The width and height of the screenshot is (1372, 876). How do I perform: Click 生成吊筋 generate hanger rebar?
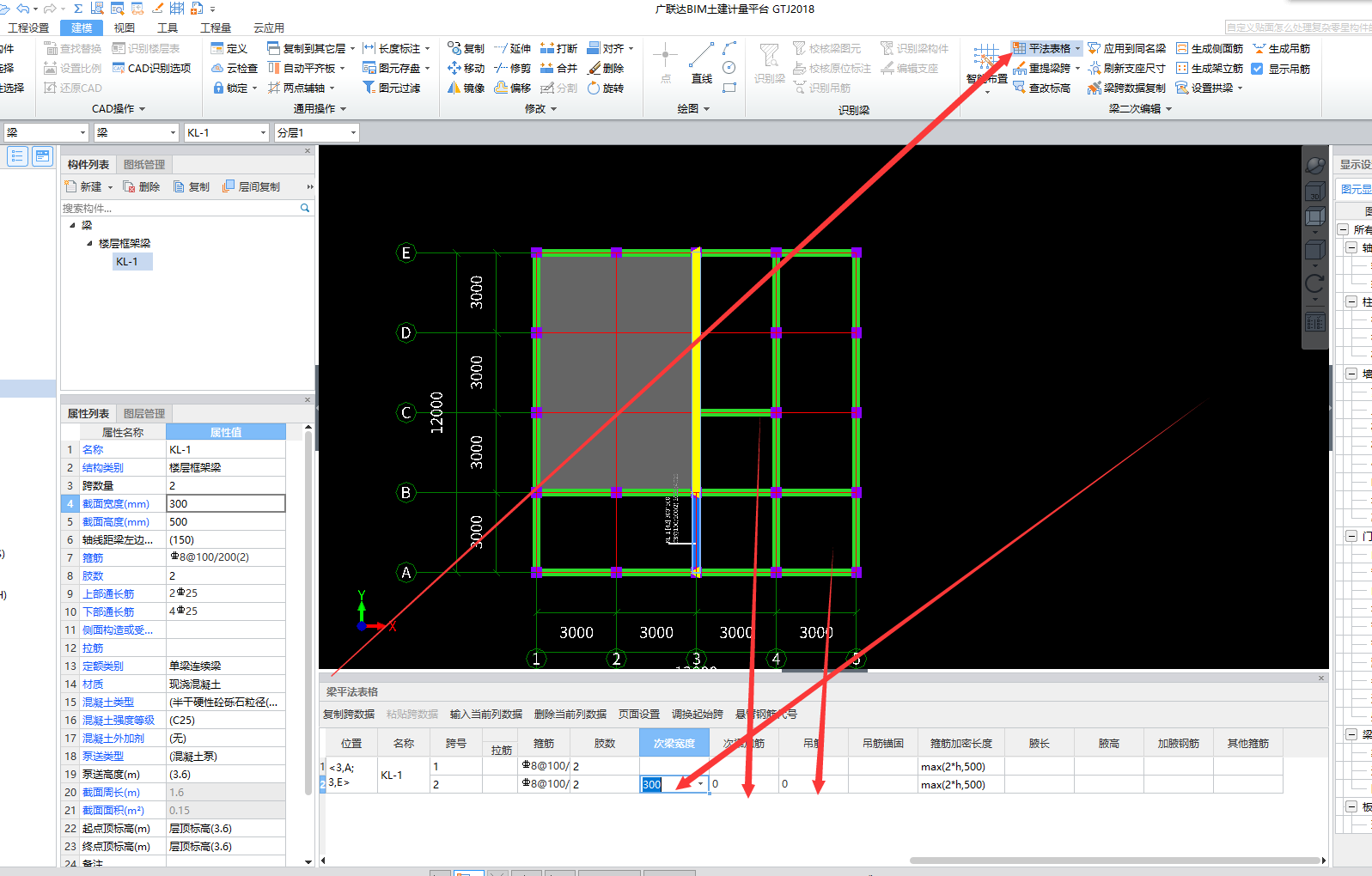(1281, 48)
